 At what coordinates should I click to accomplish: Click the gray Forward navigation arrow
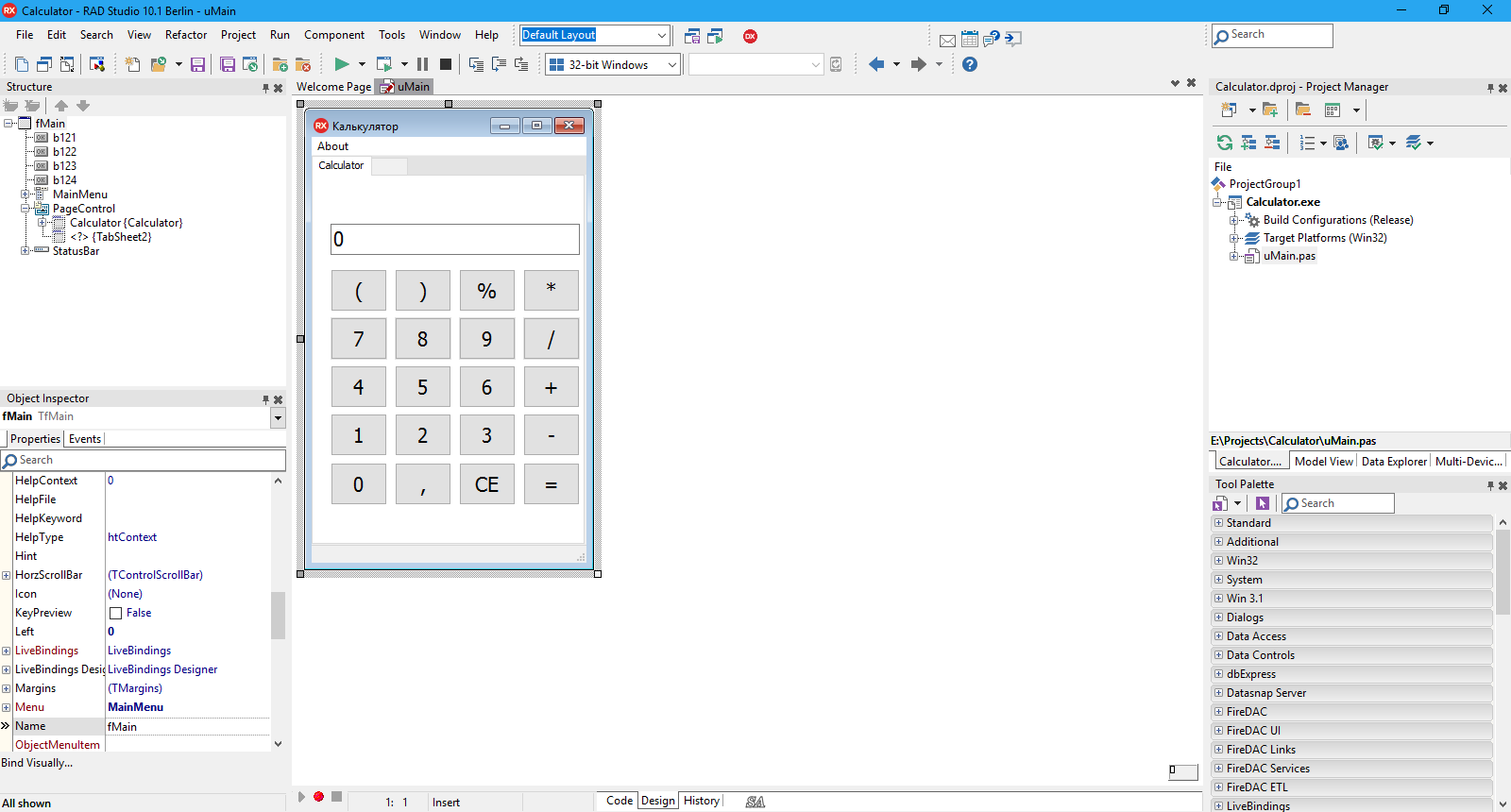coord(918,64)
